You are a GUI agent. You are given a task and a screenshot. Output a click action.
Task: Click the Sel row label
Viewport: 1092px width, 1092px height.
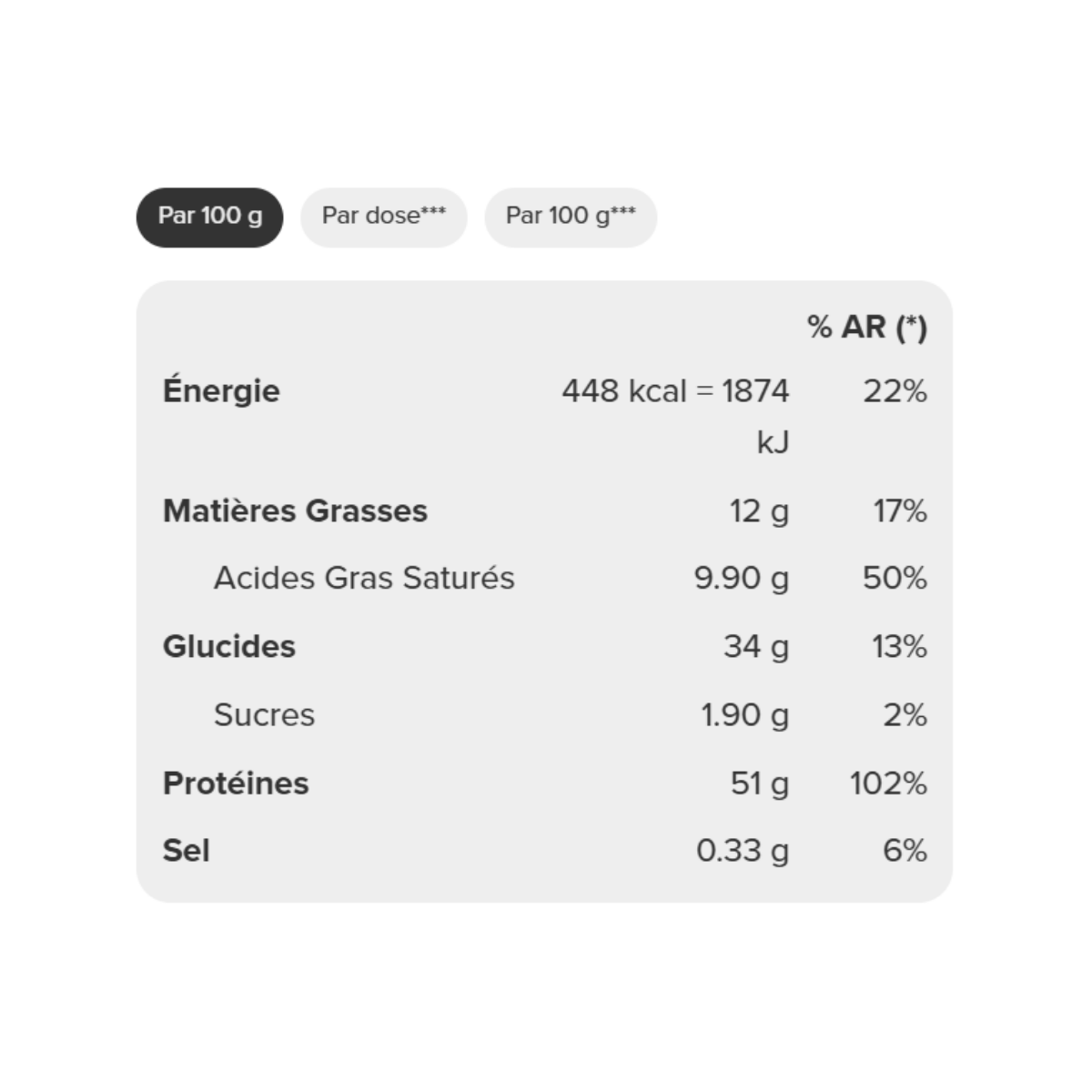pyautogui.click(x=186, y=850)
